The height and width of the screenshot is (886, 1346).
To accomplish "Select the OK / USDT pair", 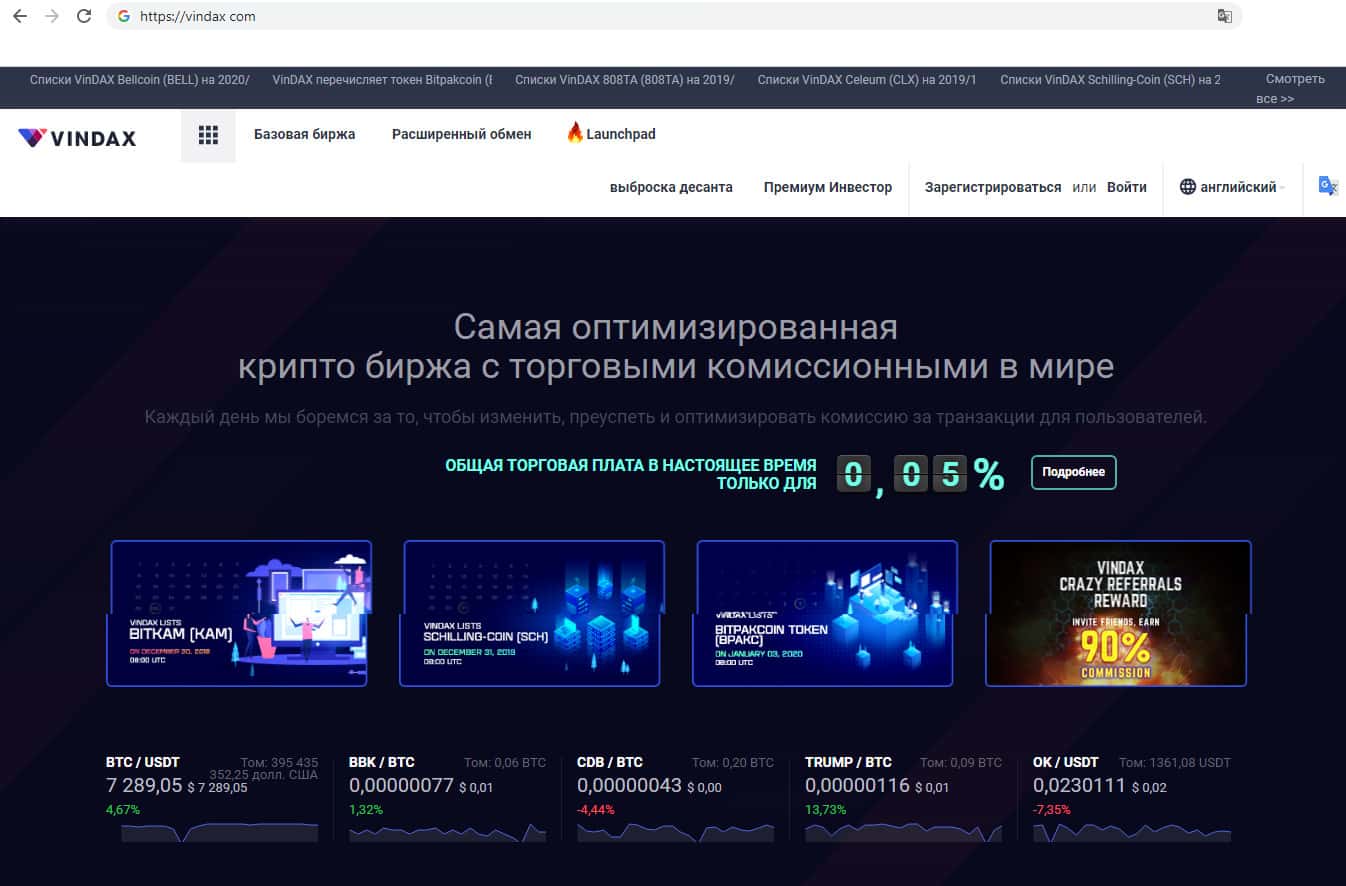I will [1066, 762].
